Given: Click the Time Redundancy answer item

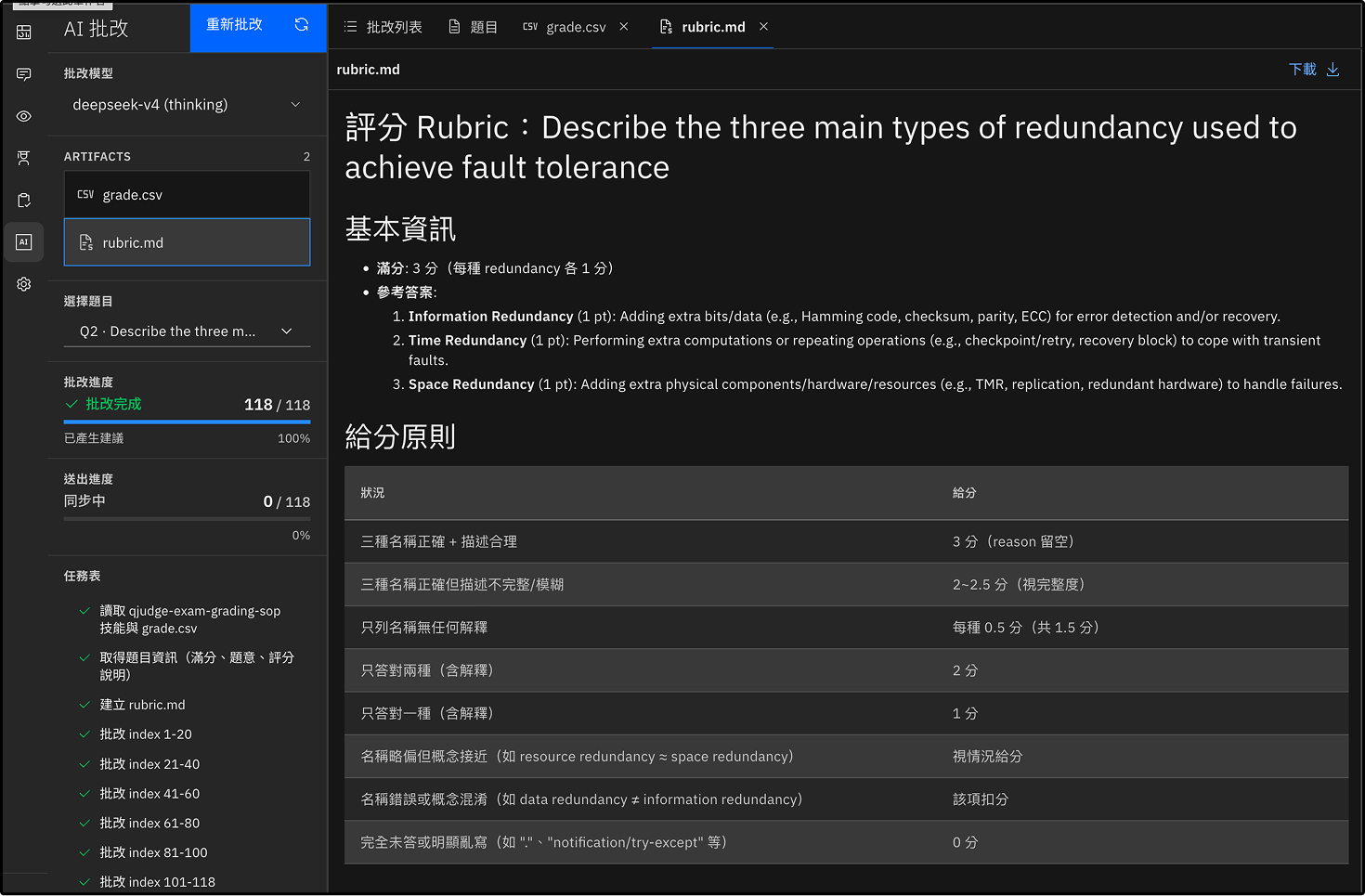Looking at the screenshot, I should click(x=864, y=350).
